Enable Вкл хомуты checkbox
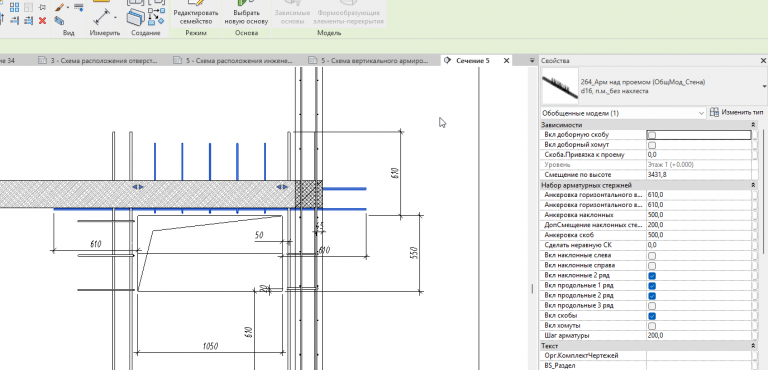 click(x=651, y=325)
